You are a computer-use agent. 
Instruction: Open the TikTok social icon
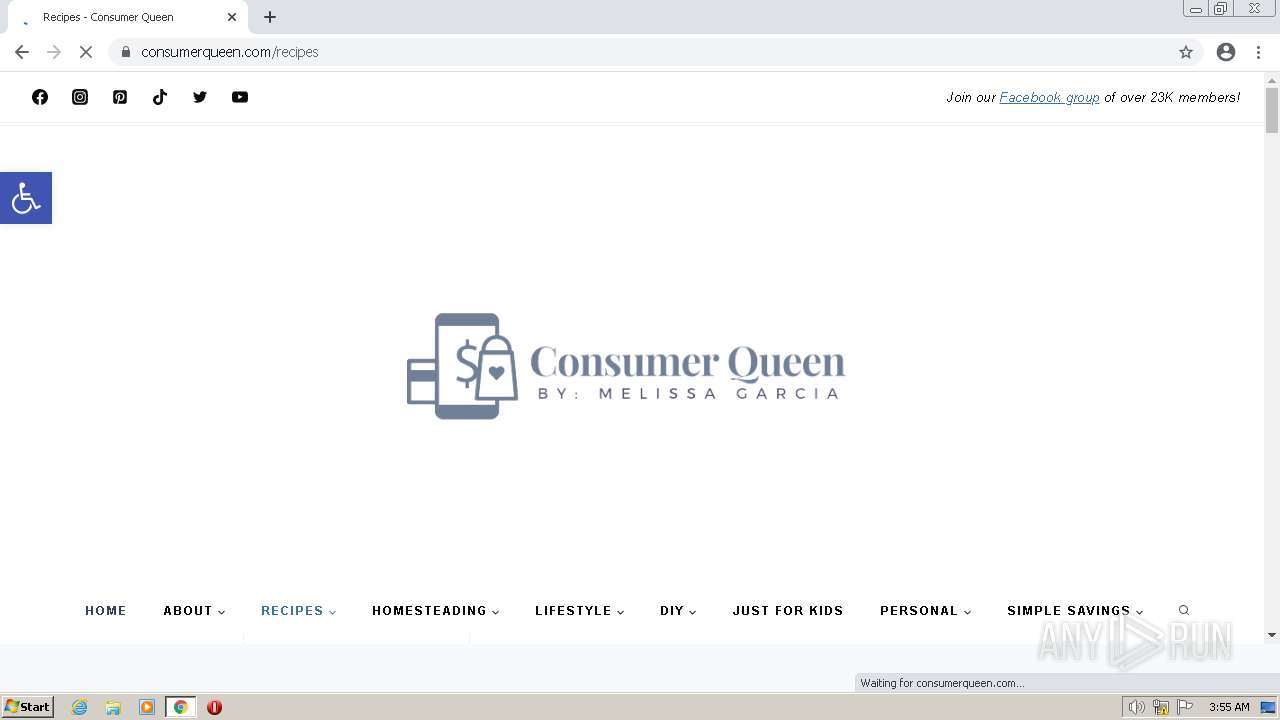point(160,97)
